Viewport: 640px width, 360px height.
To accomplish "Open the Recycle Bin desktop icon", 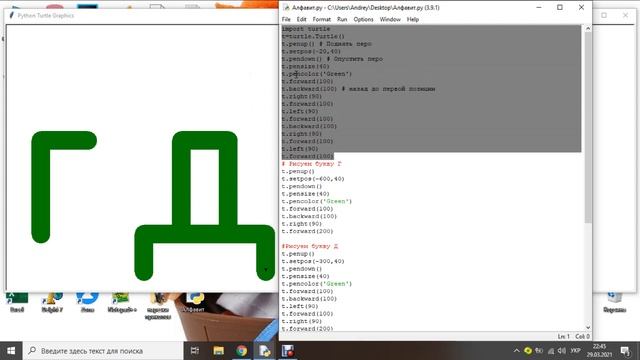I will [614, 302].
